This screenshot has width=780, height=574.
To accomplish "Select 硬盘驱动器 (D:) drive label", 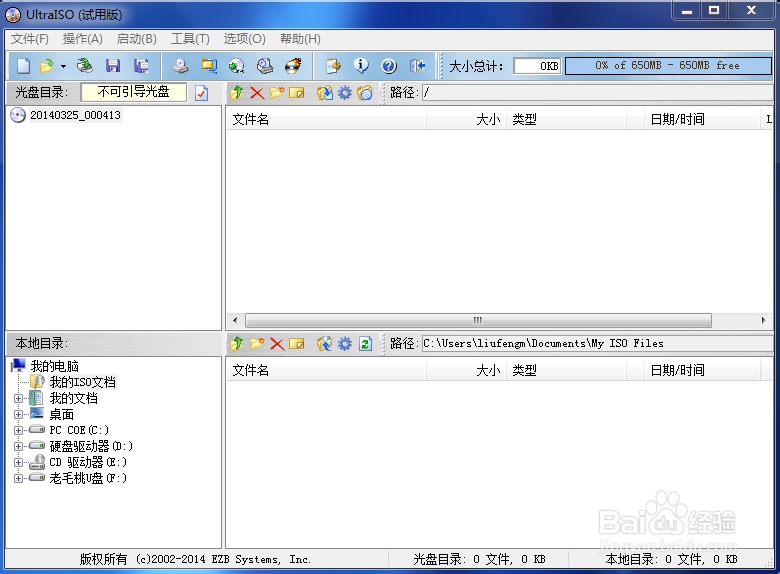I will pyautogui.click(x=91, y=446).
